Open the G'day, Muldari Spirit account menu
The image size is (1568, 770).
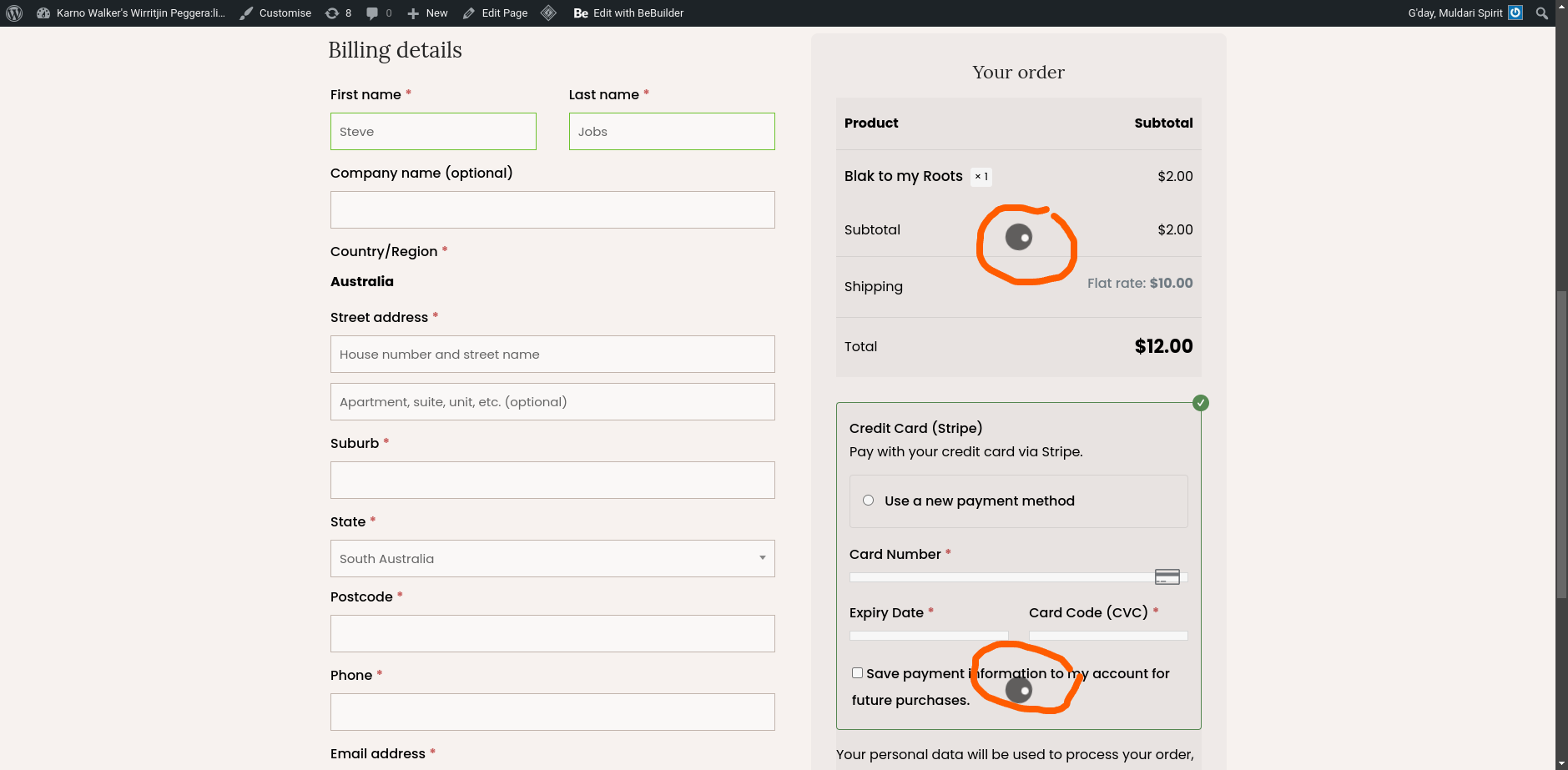click(1455, 13)
